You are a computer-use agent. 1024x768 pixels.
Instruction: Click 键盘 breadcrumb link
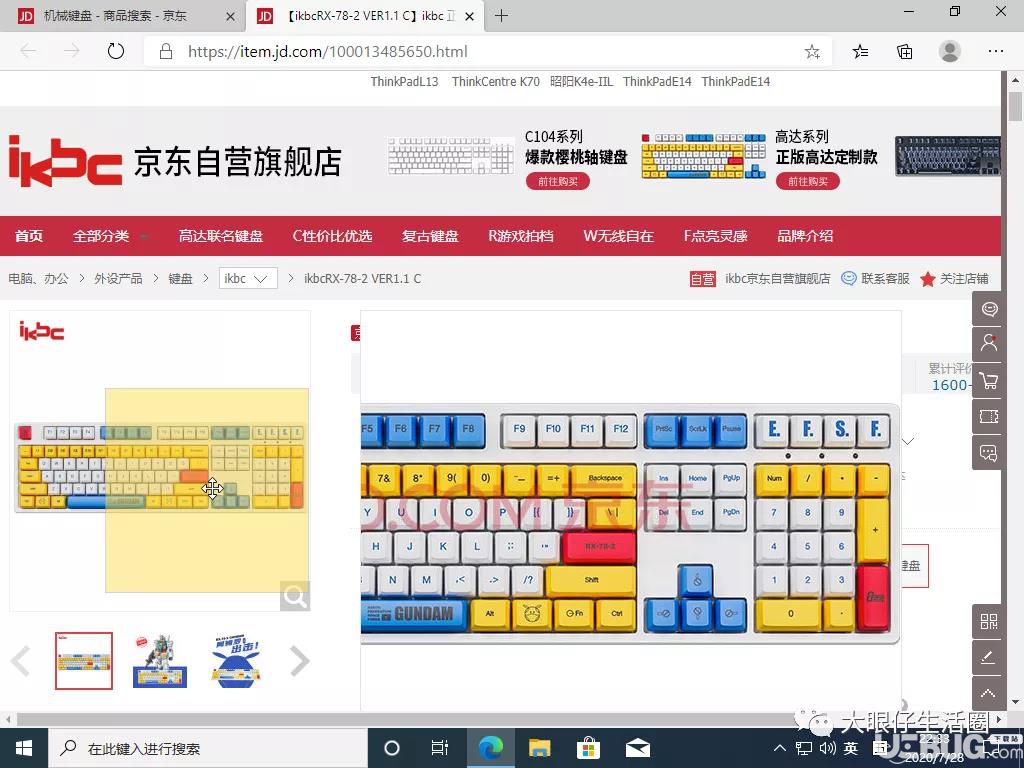pos(180,278)
